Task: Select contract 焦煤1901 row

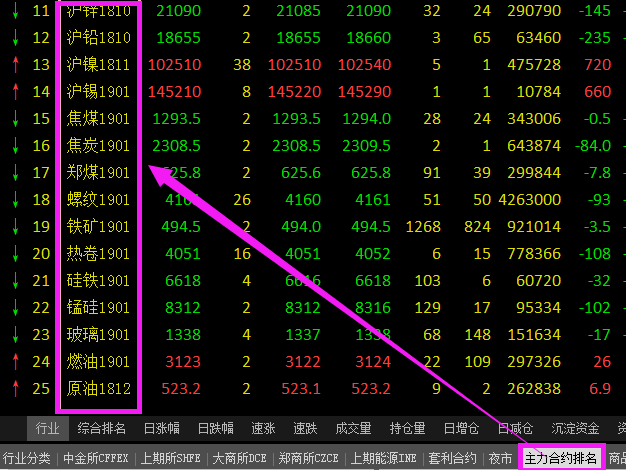Action: (99, 119)
